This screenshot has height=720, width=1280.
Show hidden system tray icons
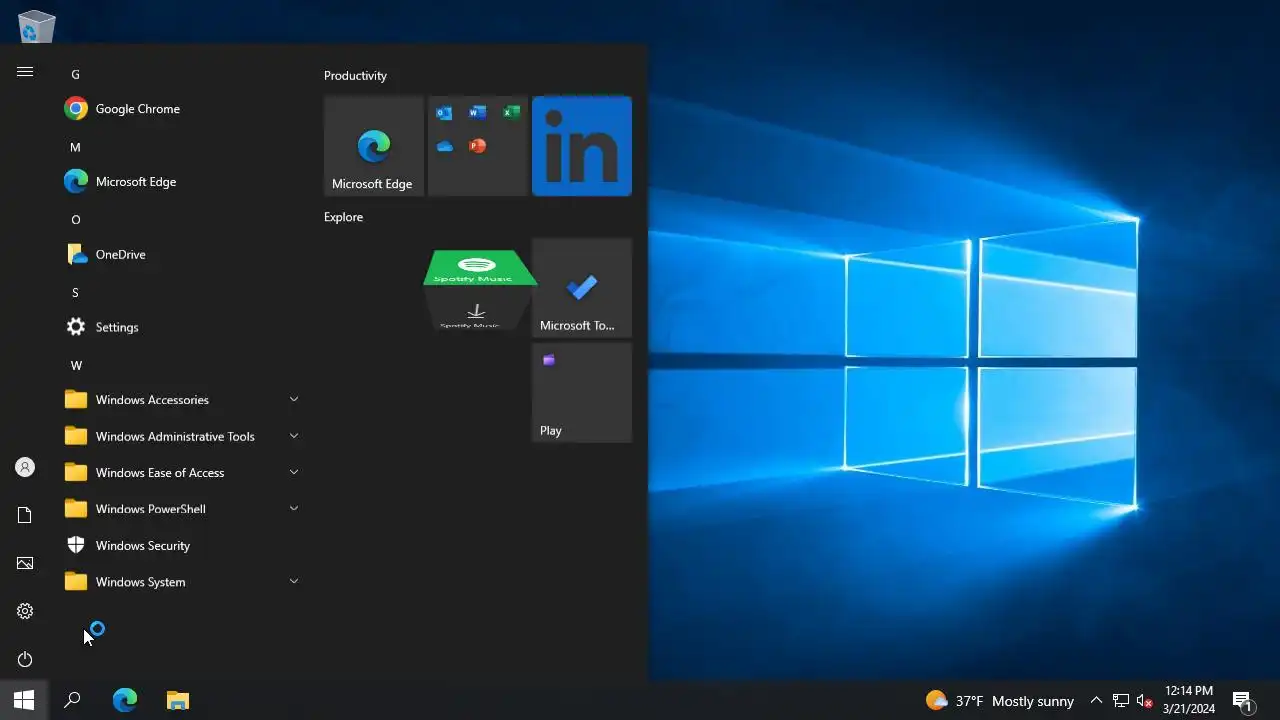(1096, 701)
